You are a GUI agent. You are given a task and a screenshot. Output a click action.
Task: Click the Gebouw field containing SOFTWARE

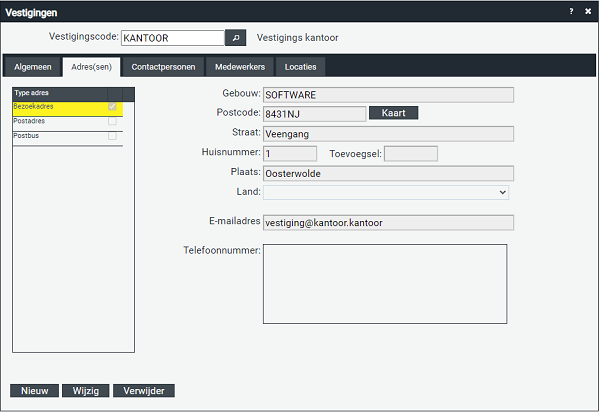(x=388, y=95)
